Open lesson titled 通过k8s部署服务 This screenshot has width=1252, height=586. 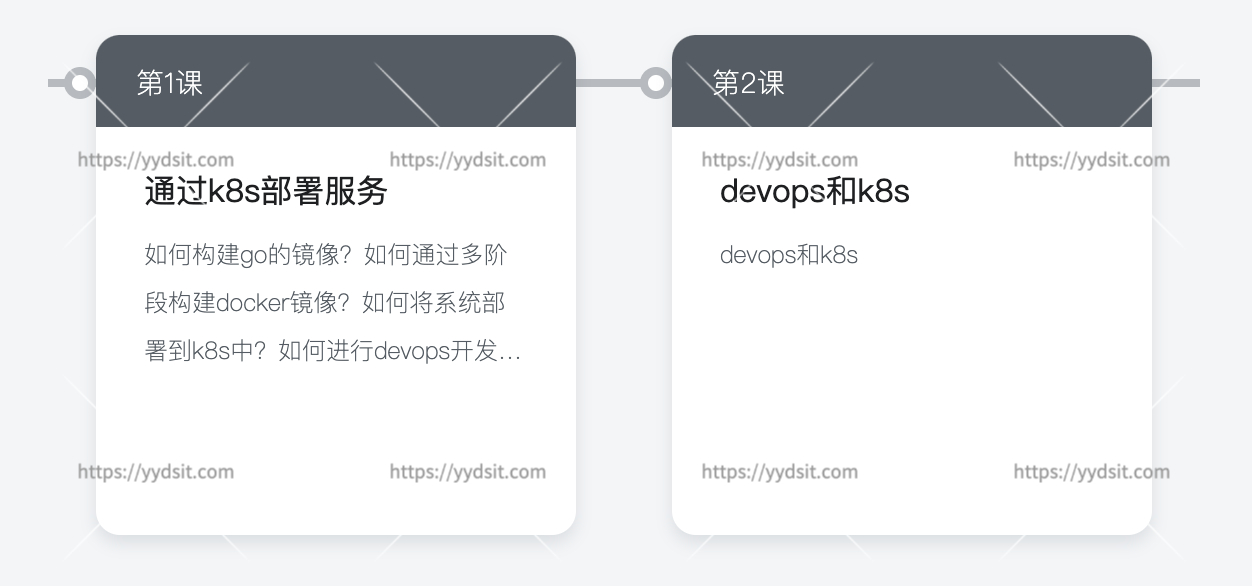(x=266, y=191)
